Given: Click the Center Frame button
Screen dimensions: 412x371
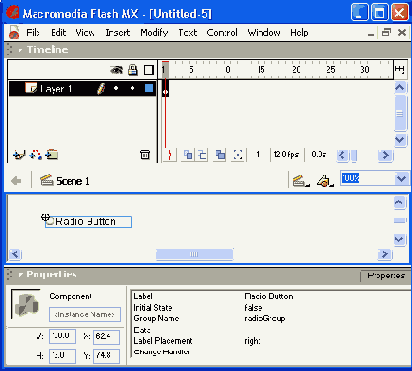Looking at the screenshot, I should [170, 155].
